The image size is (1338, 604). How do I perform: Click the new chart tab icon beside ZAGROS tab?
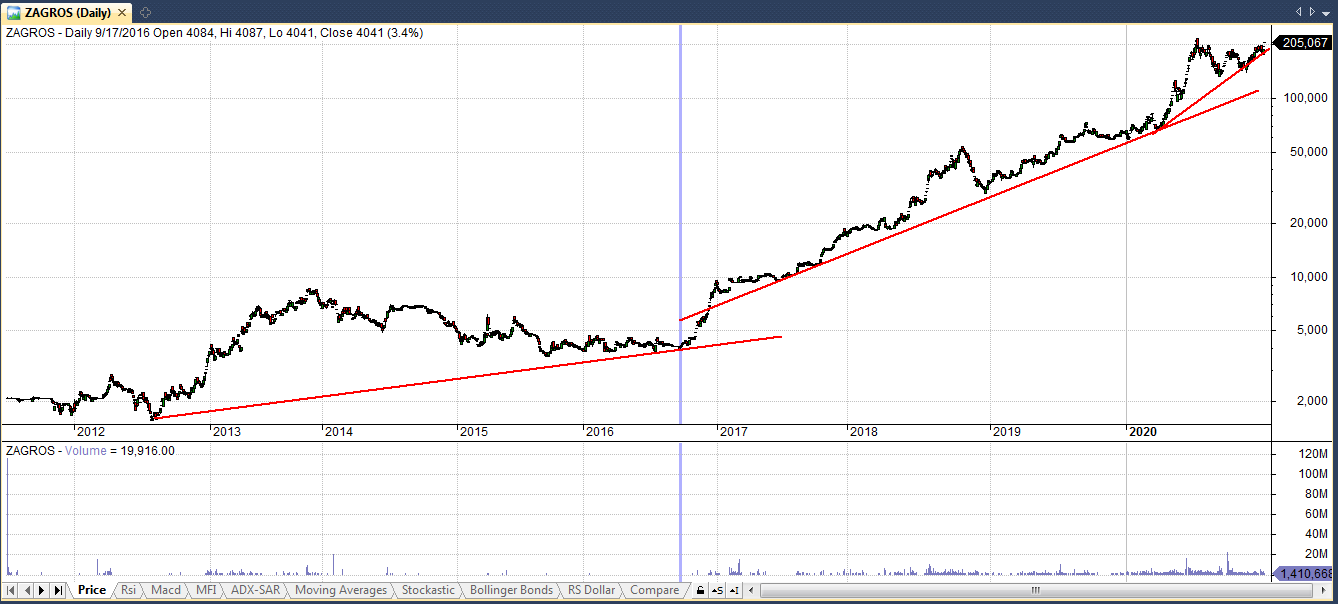[x=145, y=11]
